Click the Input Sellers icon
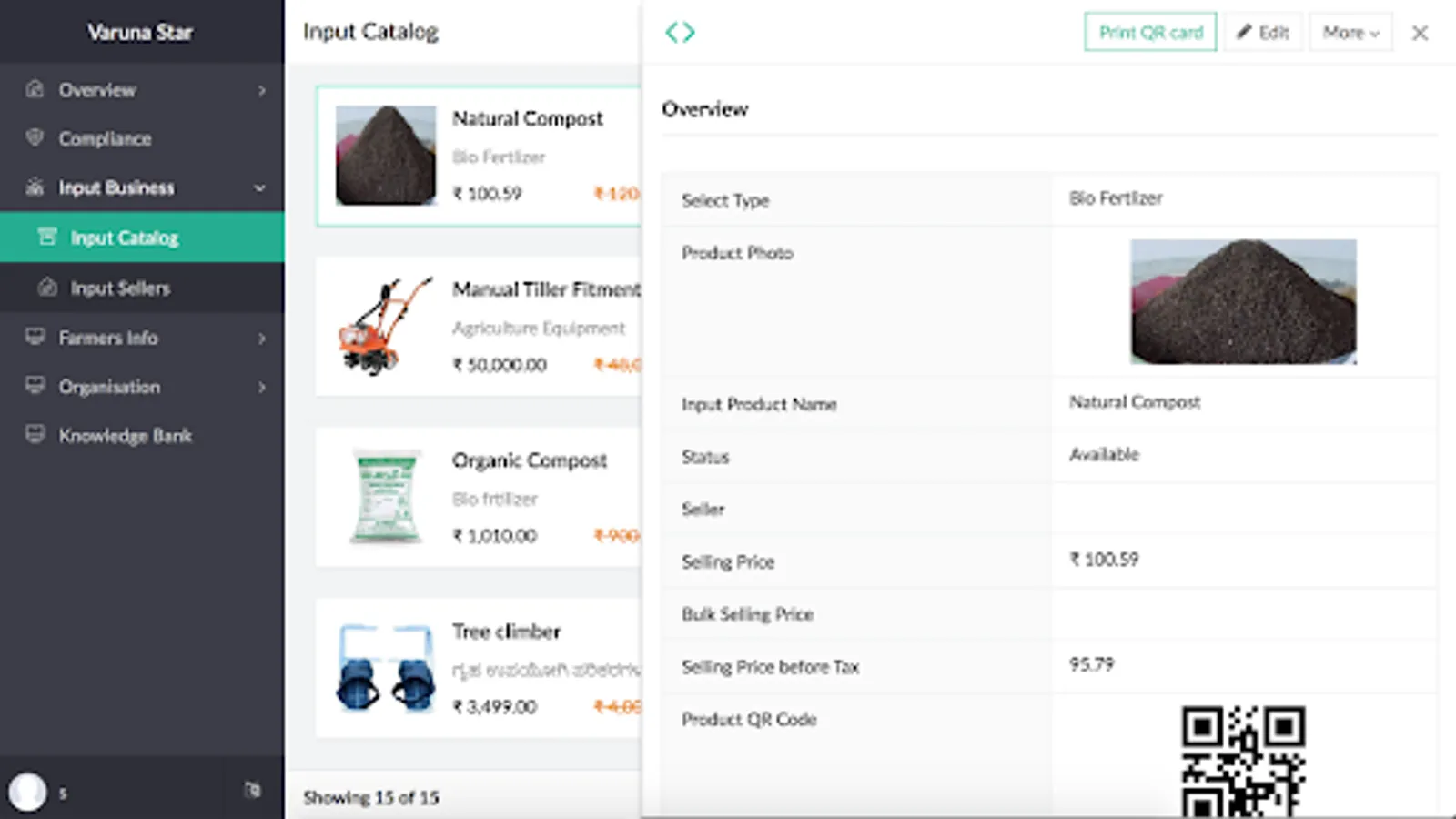This screenshot has width=1456, height=819. click(x=47, y=288)
